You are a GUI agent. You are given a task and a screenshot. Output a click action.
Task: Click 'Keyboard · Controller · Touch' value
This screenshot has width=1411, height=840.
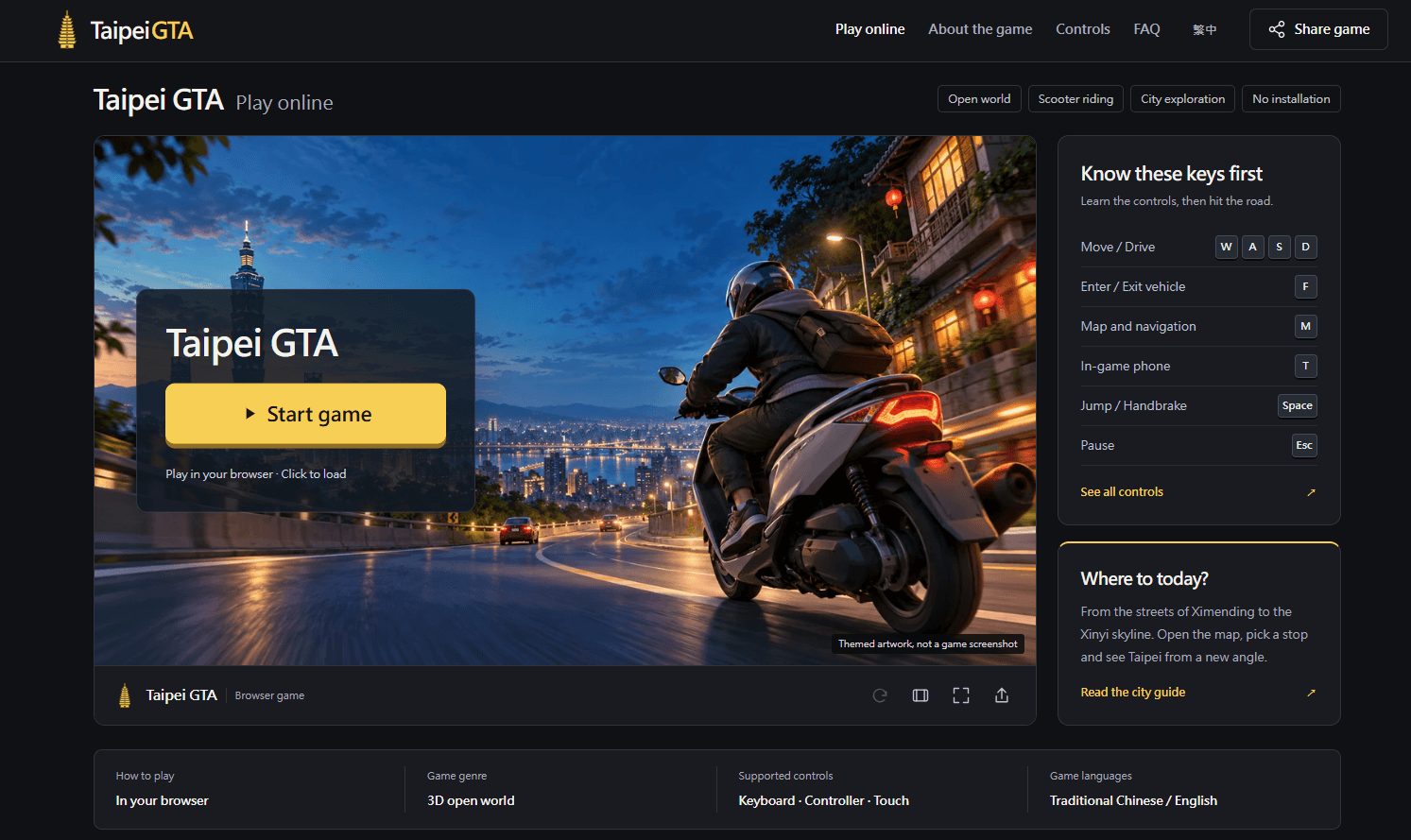coord(823,800)
